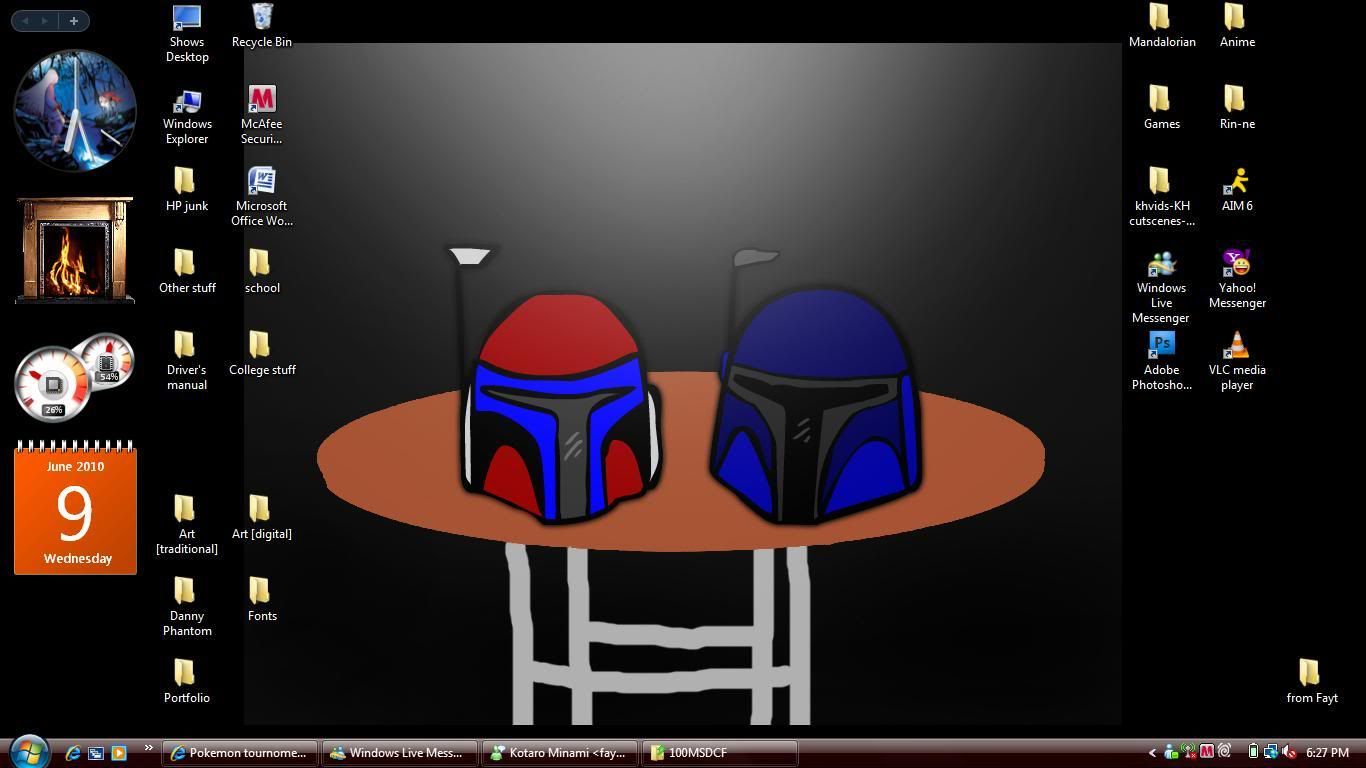Select the Windows Explorer desktop shortcut

pyautogui.click(x=187, y=116)
